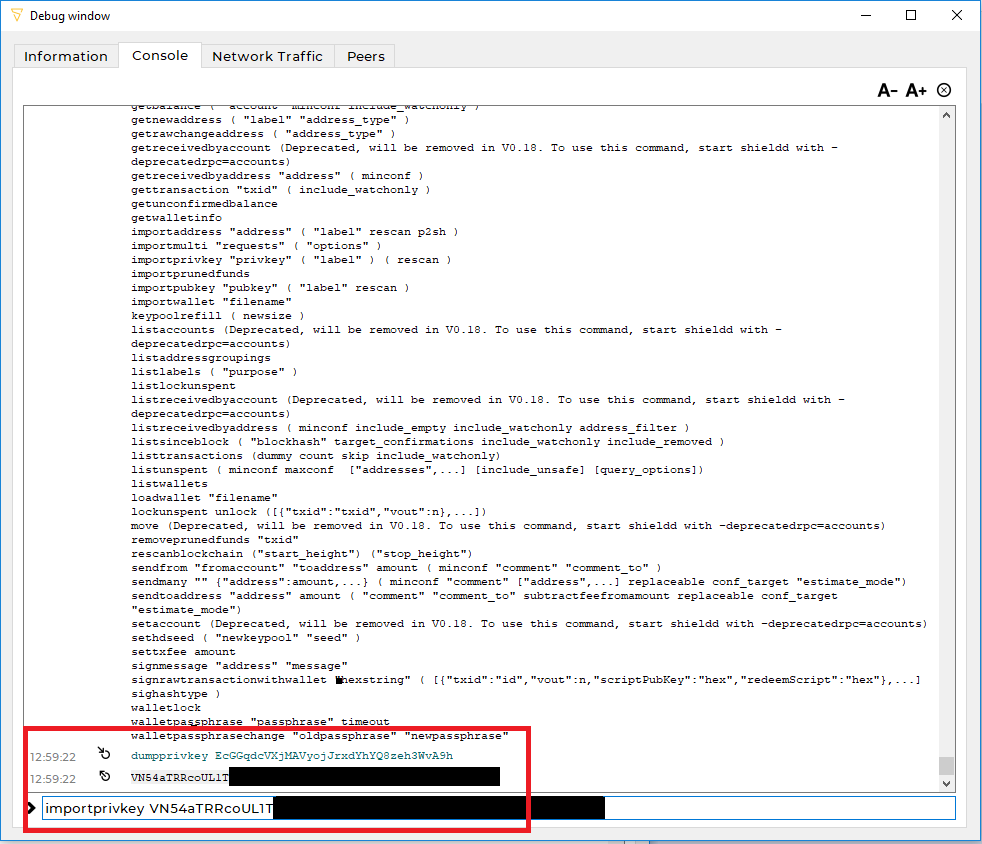Click the 'signmessage "address" "message"' line
The width and height of the screenshot is (982, 844).
tap(239, 666)
